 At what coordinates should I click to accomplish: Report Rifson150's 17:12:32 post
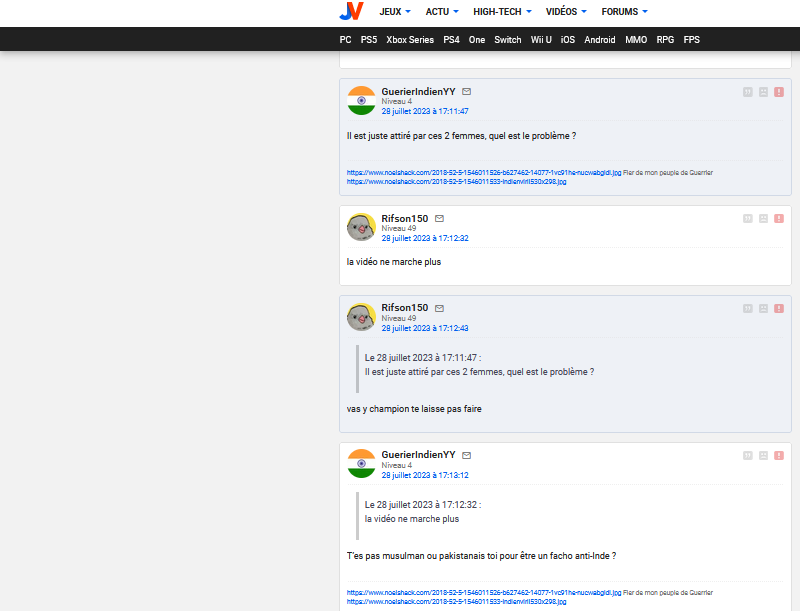[779, 219]
